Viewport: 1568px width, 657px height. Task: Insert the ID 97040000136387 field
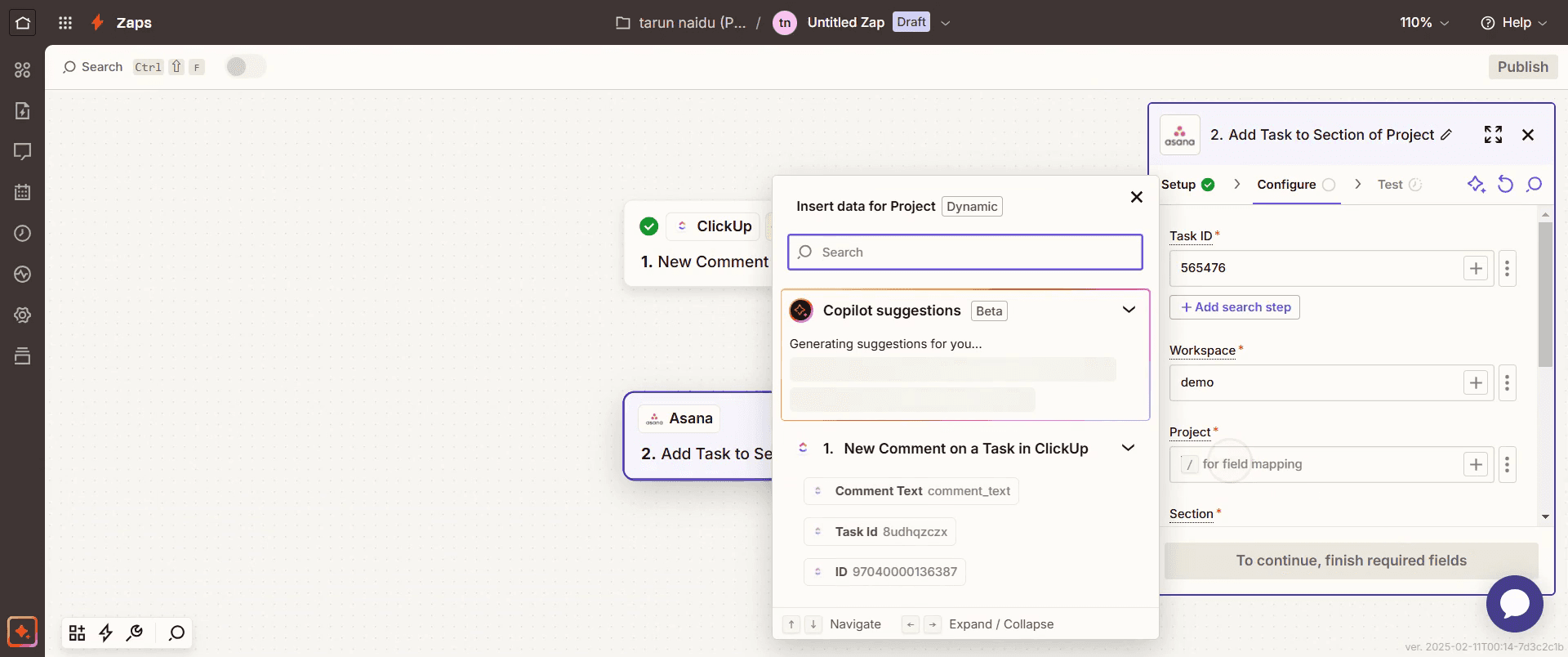point(884,572)
